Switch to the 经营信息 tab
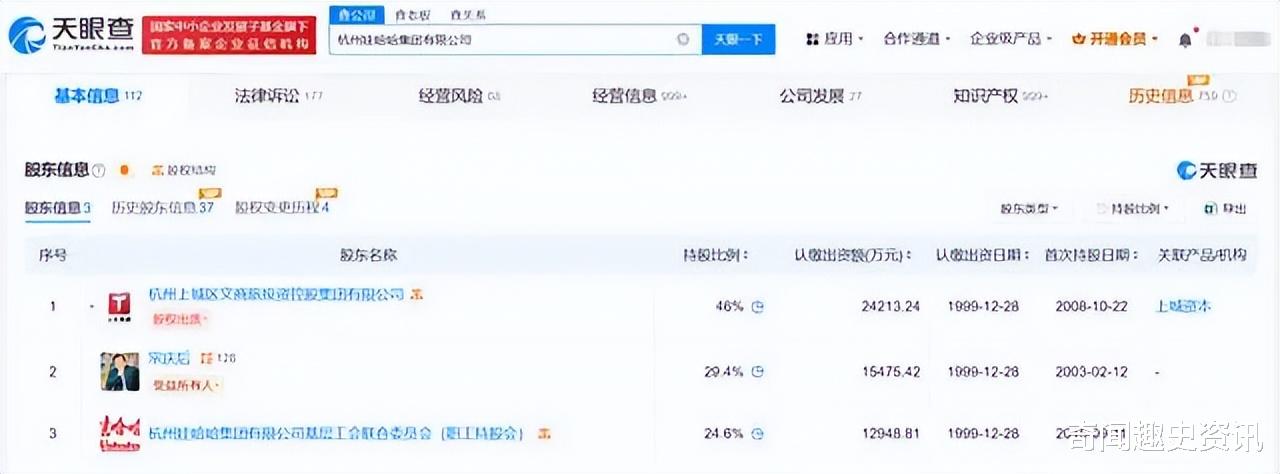Viewport: 1280px width, 474px height. (639, 96)
